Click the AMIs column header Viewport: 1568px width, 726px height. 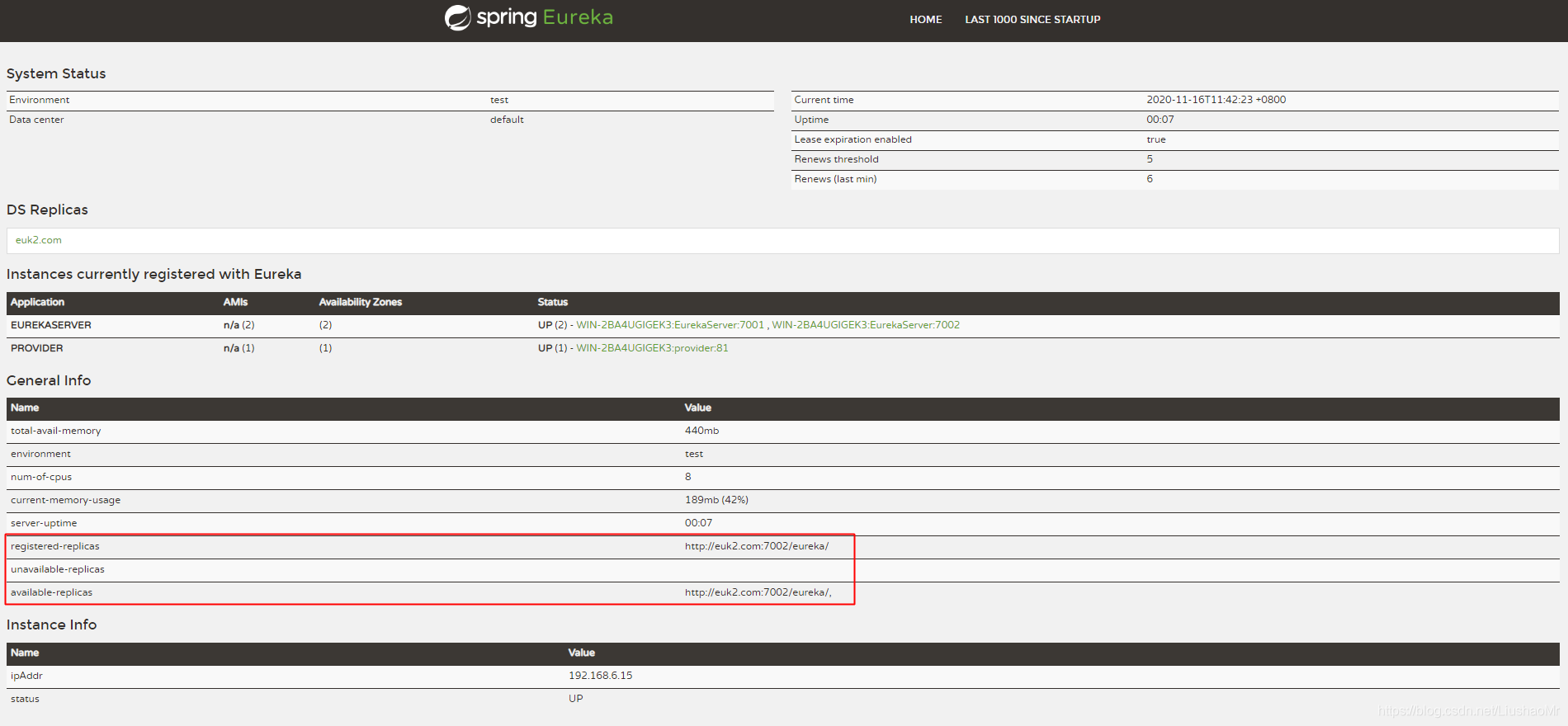coord(235,302)
